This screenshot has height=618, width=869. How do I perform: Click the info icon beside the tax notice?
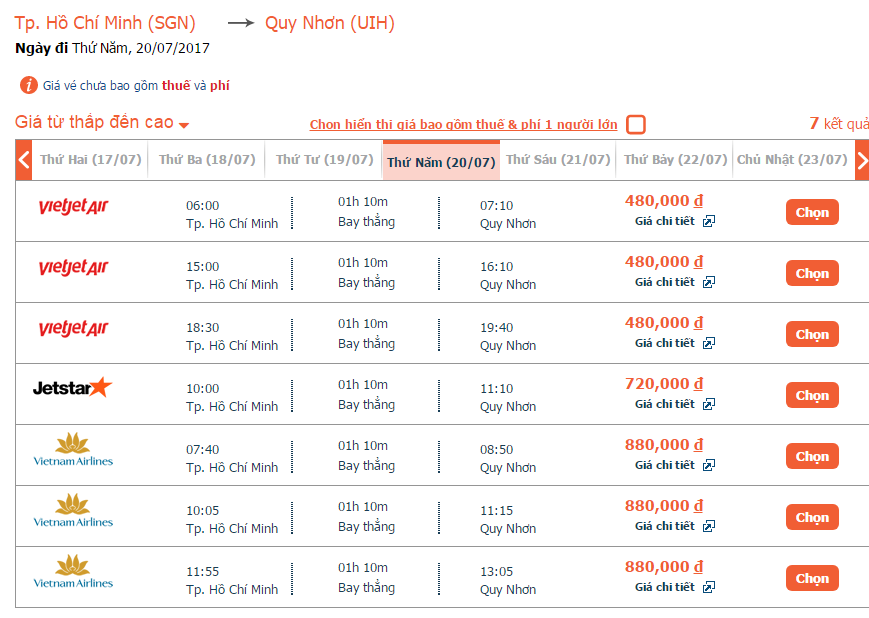29,85
